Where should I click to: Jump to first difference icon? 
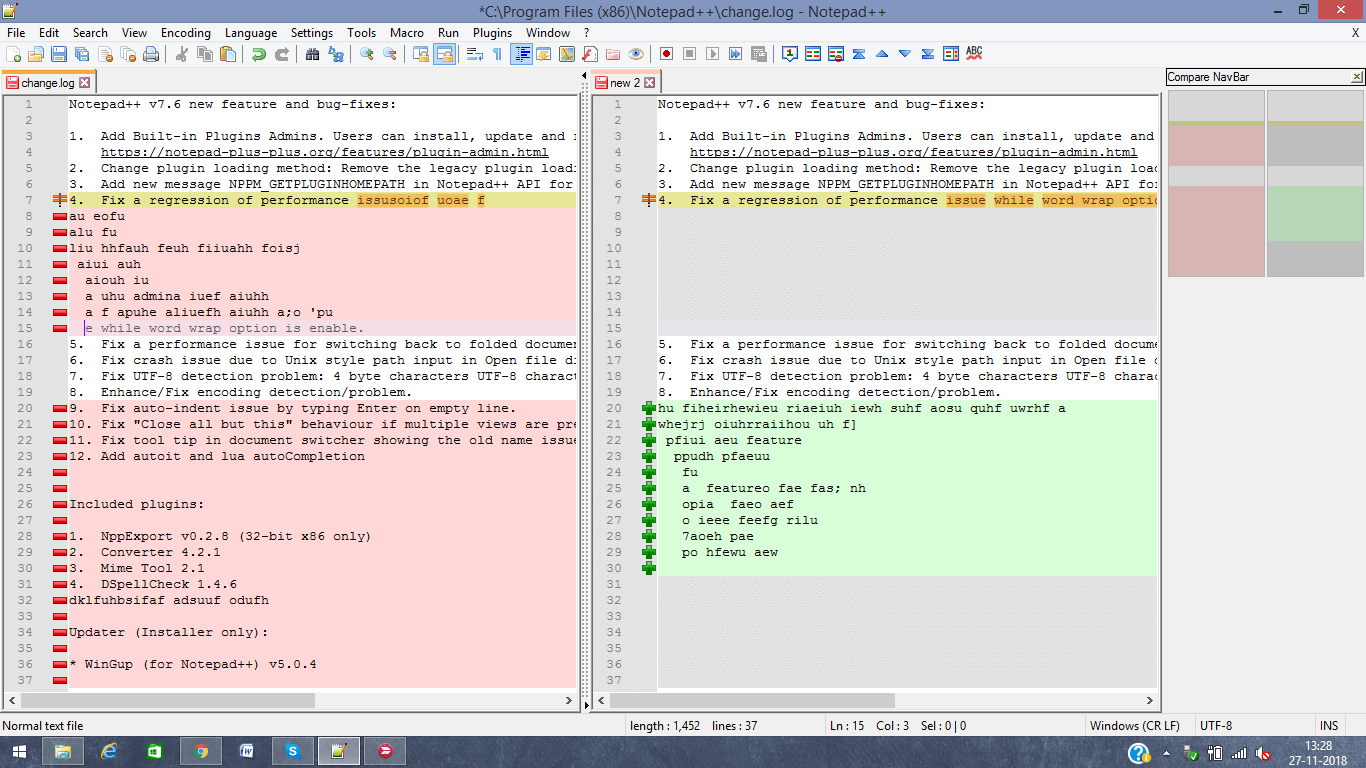coord(859,54)
